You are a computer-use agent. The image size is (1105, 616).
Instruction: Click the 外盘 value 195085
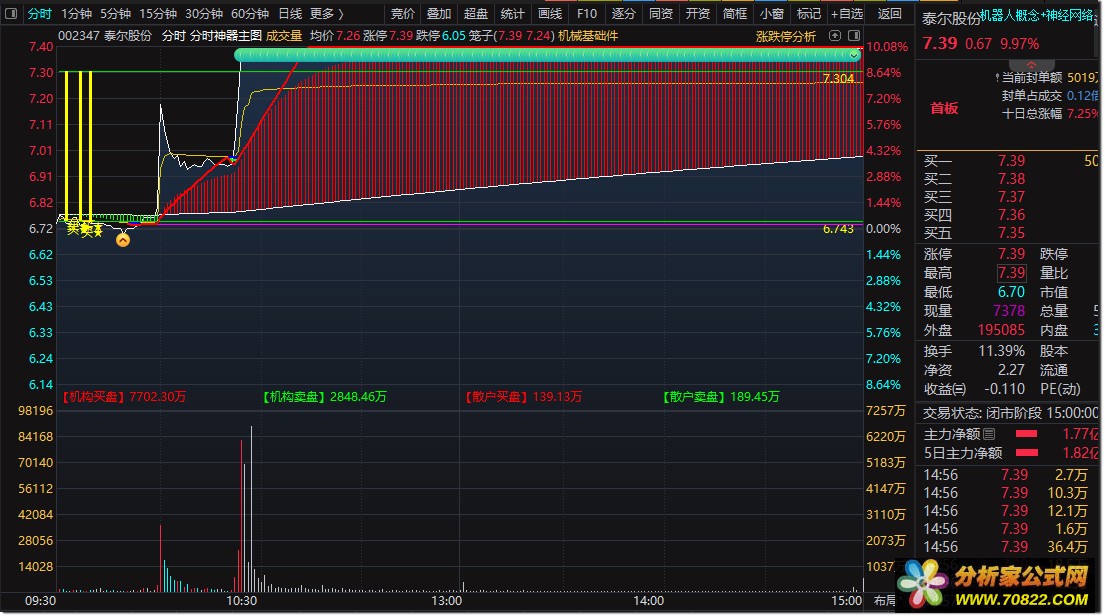pyautogui.click(x=1001, y=330)
